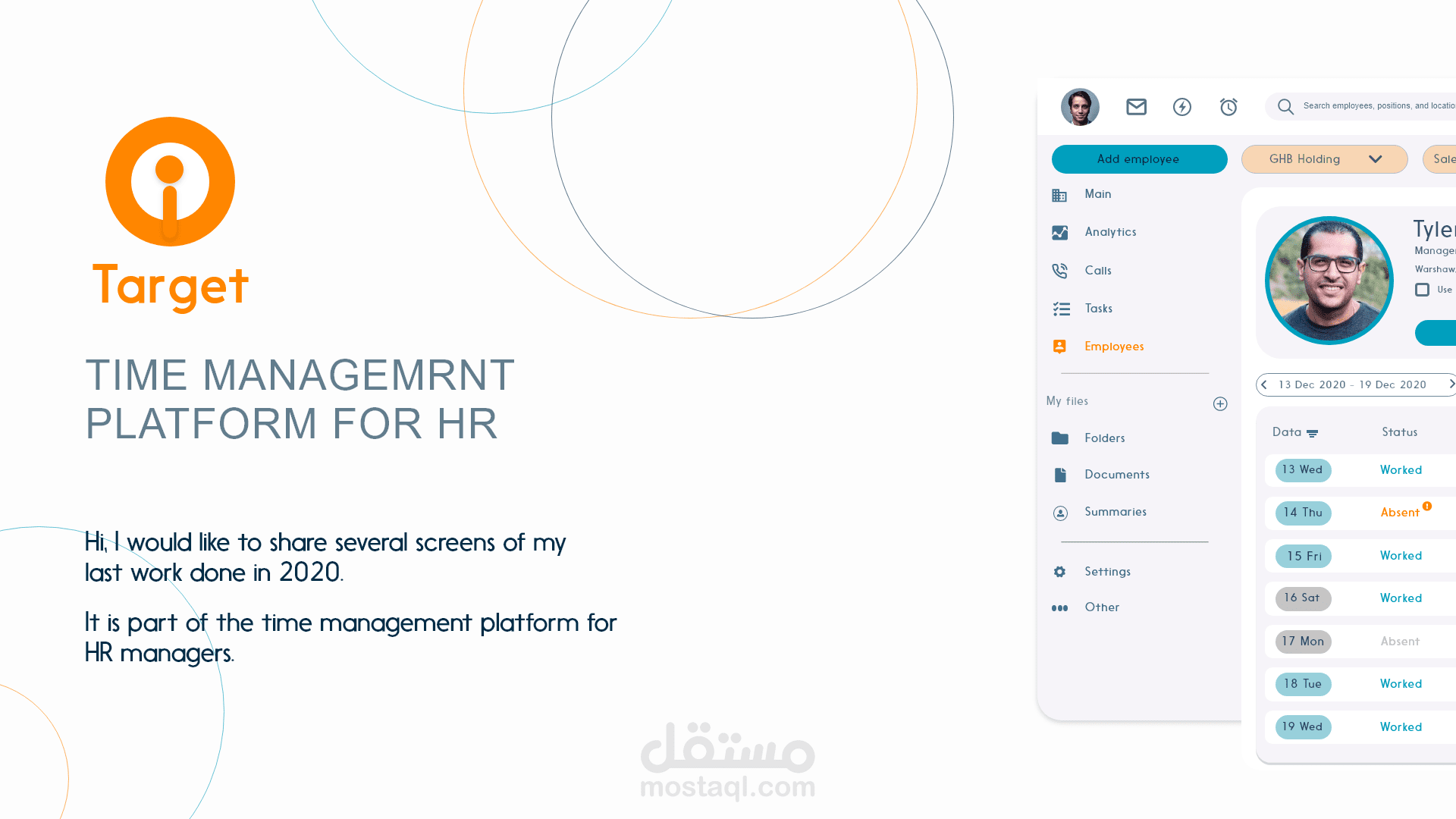
Task: Open the Main menu item
Action: coord(1098,194)
